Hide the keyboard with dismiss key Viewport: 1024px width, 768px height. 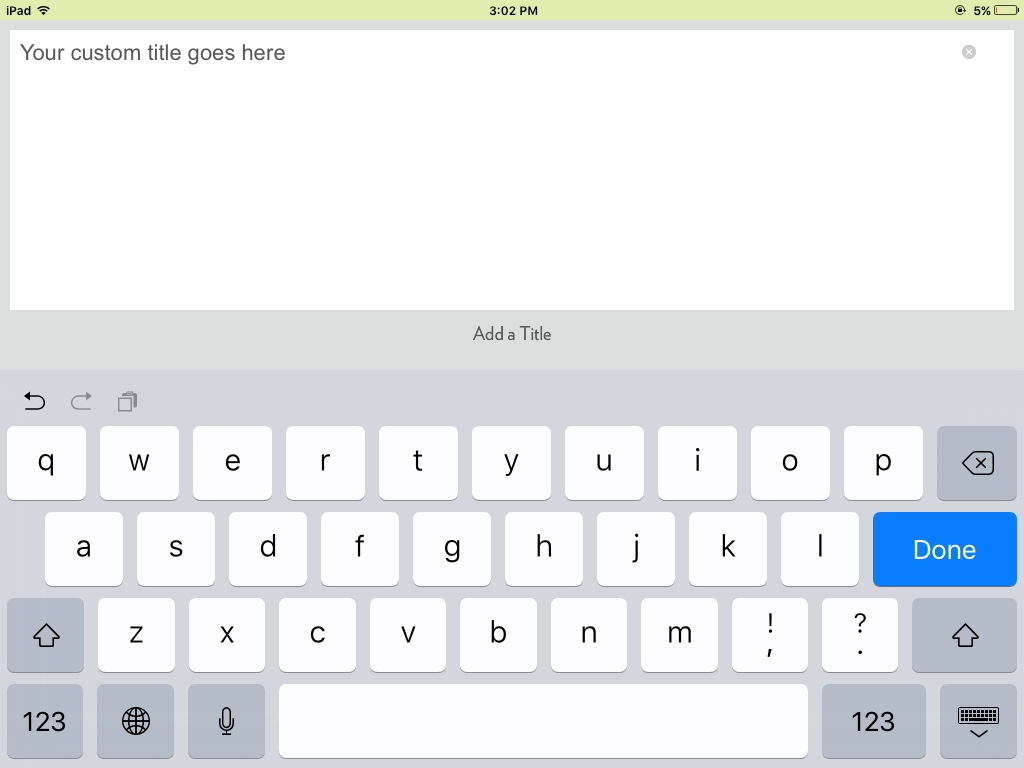[978, 721]
